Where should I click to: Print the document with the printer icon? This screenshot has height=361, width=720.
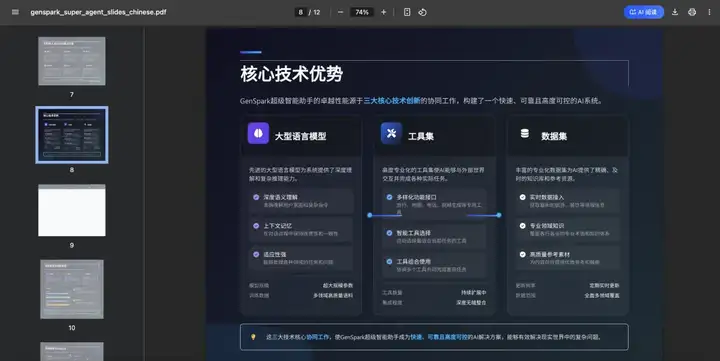point(692,12)
